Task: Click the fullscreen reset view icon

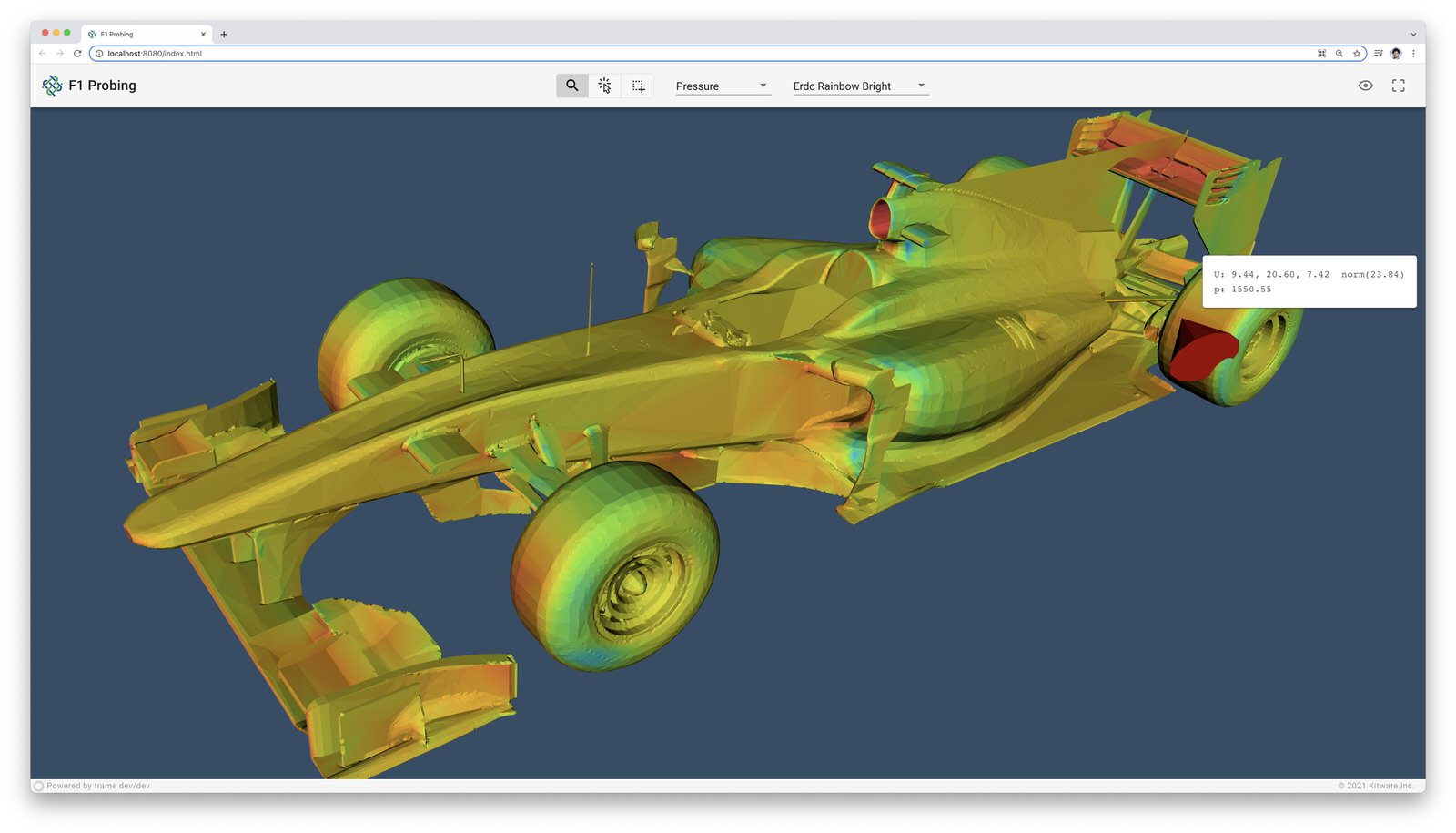Action: [1398, 86]
